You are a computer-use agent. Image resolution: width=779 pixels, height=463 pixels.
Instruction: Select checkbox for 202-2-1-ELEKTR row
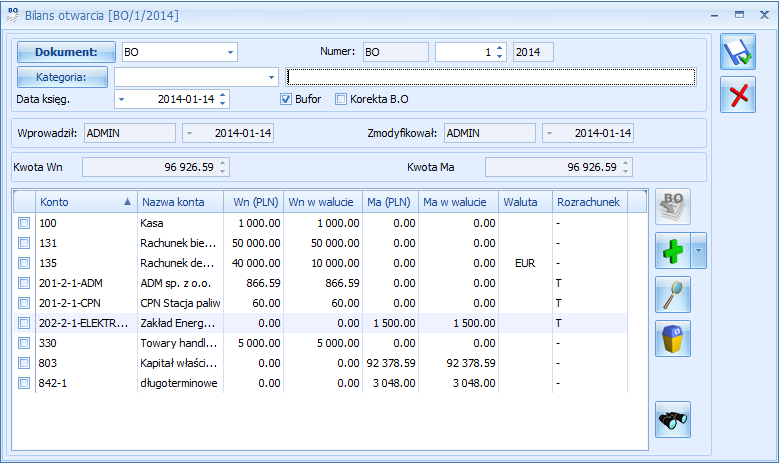[x=24, y=323]
